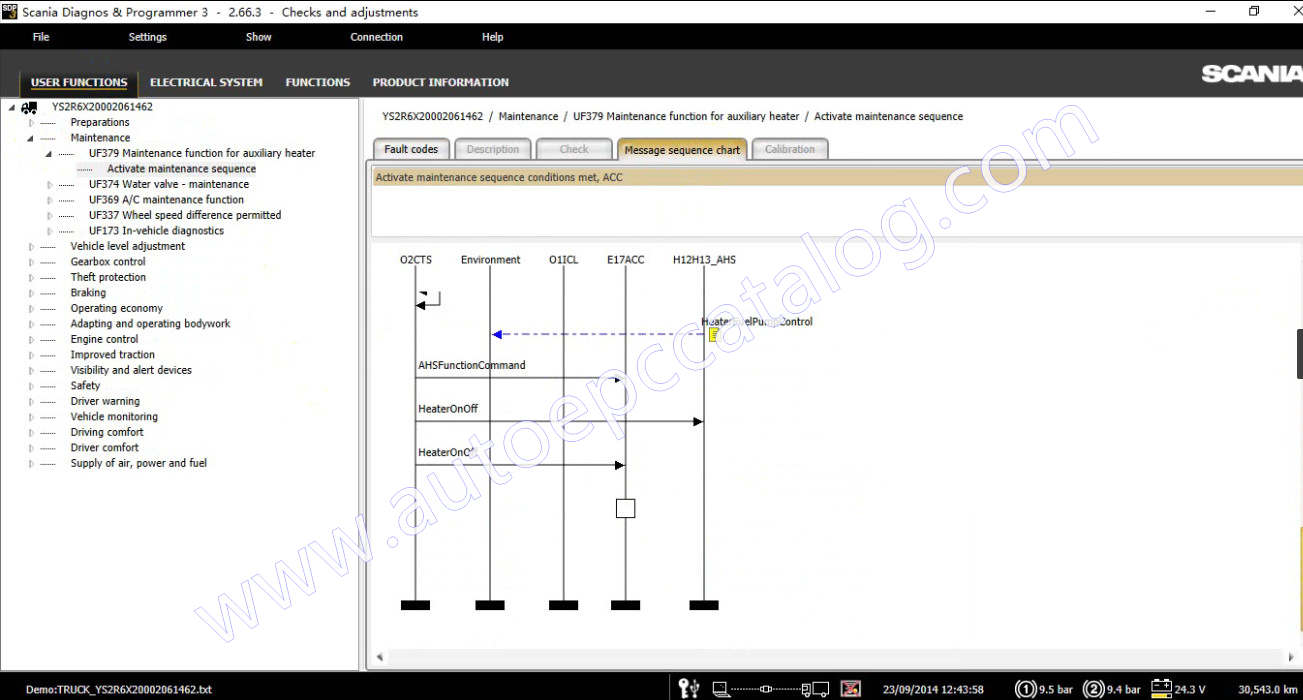Expand the Gearbox control node
The image size is (1303, 700).
pos(31,262)
